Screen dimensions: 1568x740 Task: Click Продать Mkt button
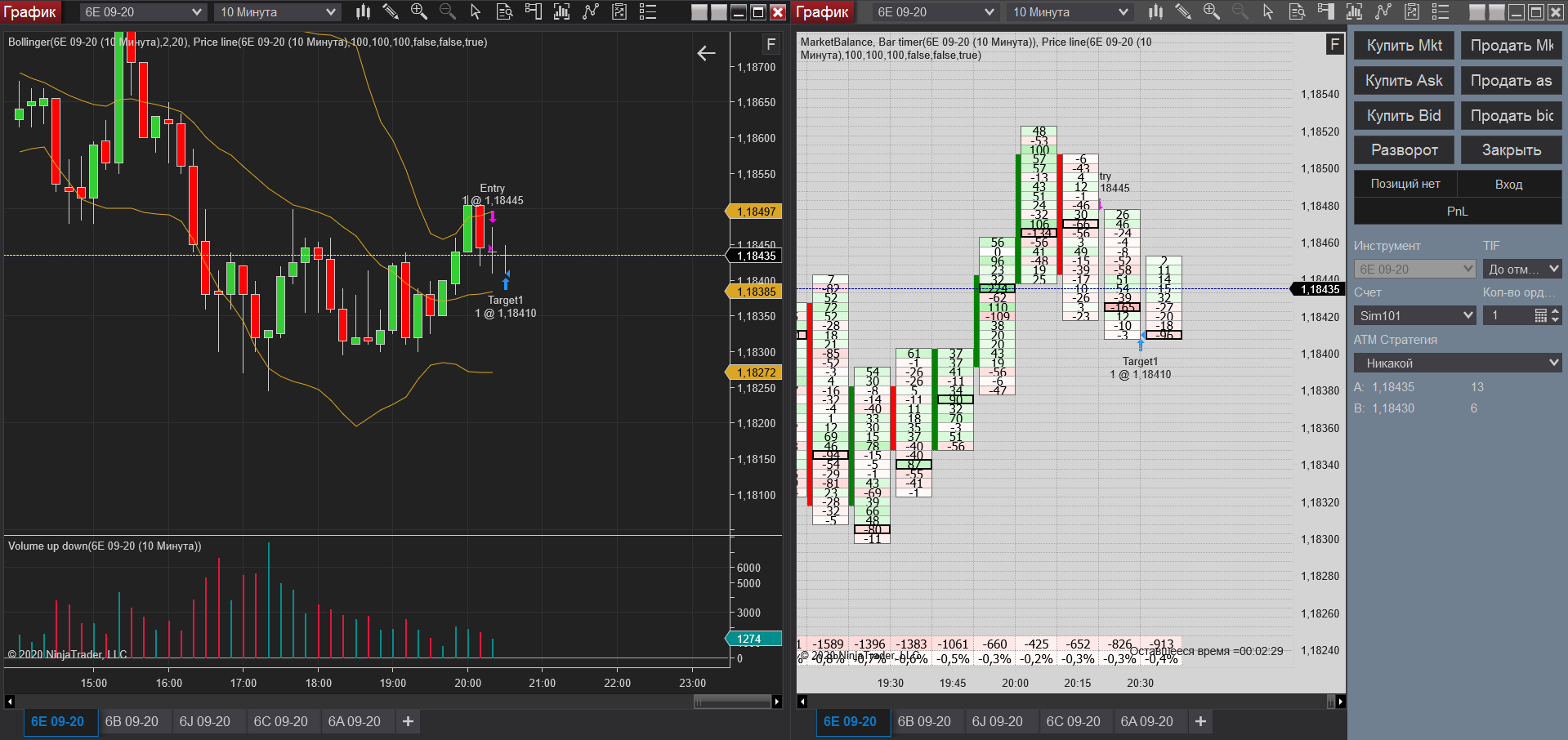1512,46
